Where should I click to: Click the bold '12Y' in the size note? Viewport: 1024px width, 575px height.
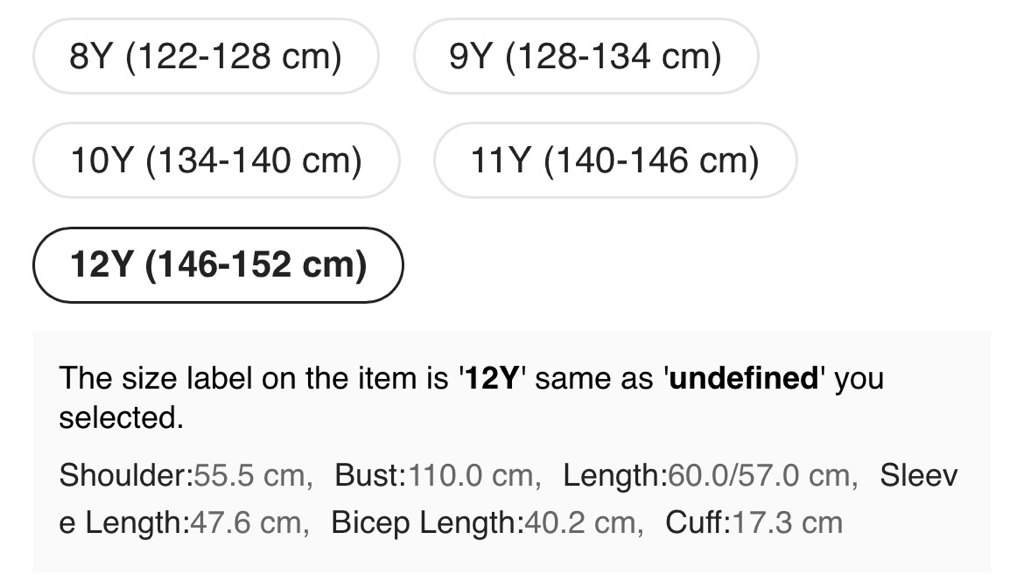click(493, 380)
